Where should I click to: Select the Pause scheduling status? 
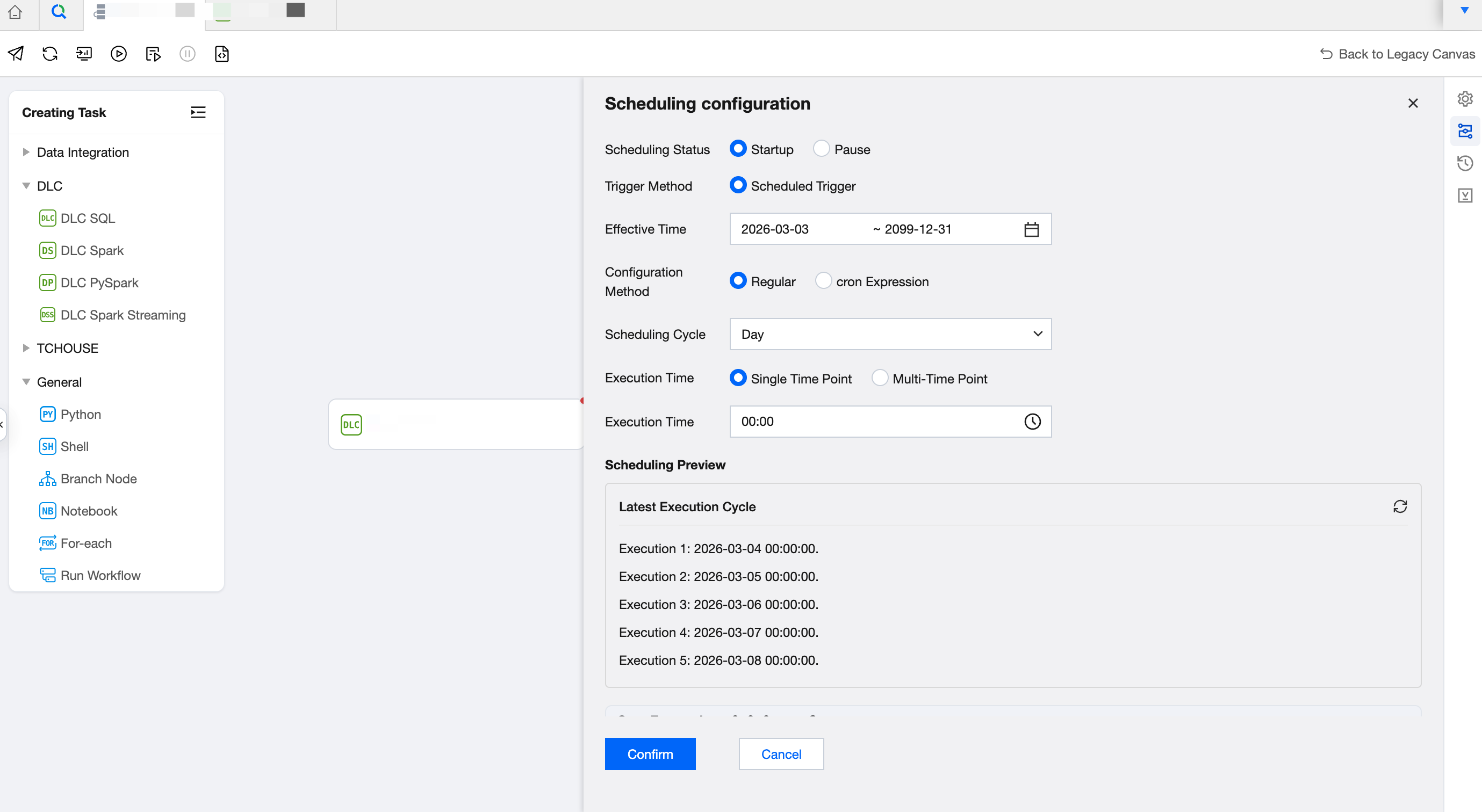(821, 149)
